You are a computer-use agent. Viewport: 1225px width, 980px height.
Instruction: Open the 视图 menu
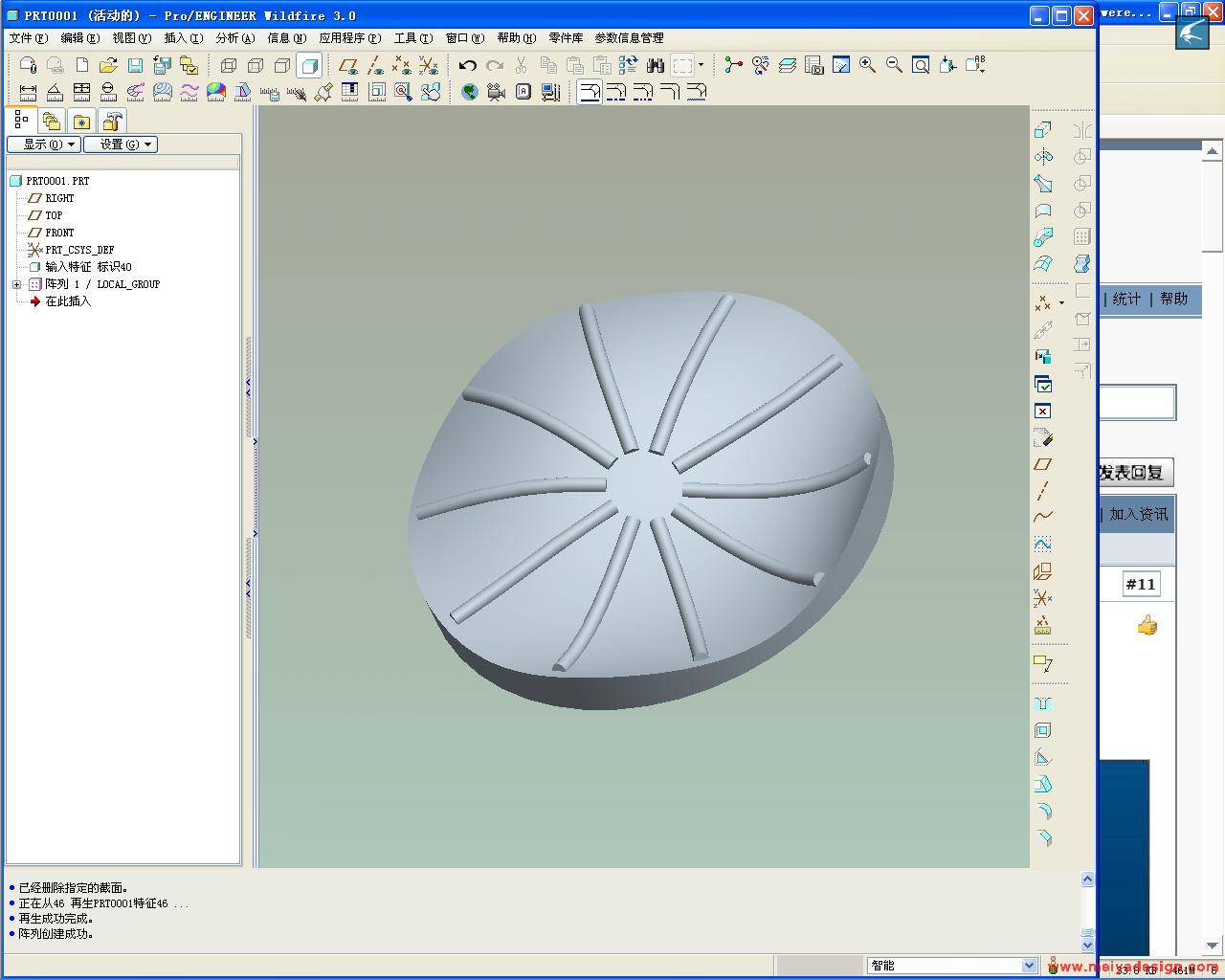[x=131, y=38]
